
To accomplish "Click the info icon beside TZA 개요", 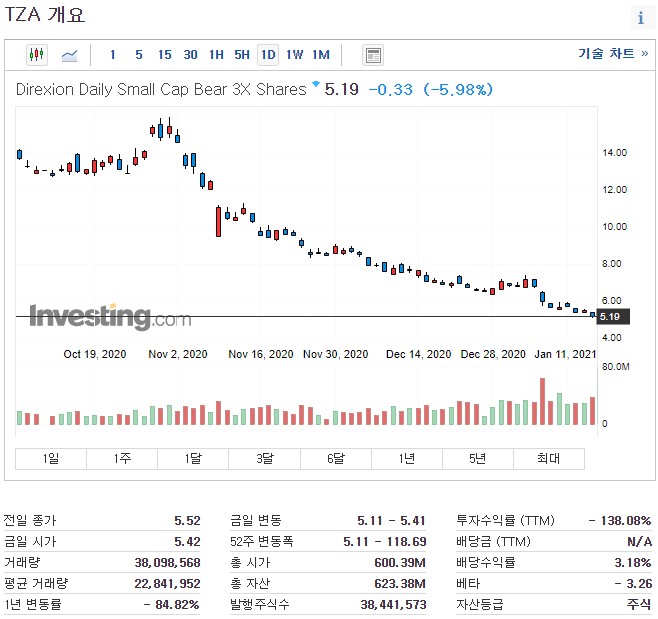I will [641, 18].
